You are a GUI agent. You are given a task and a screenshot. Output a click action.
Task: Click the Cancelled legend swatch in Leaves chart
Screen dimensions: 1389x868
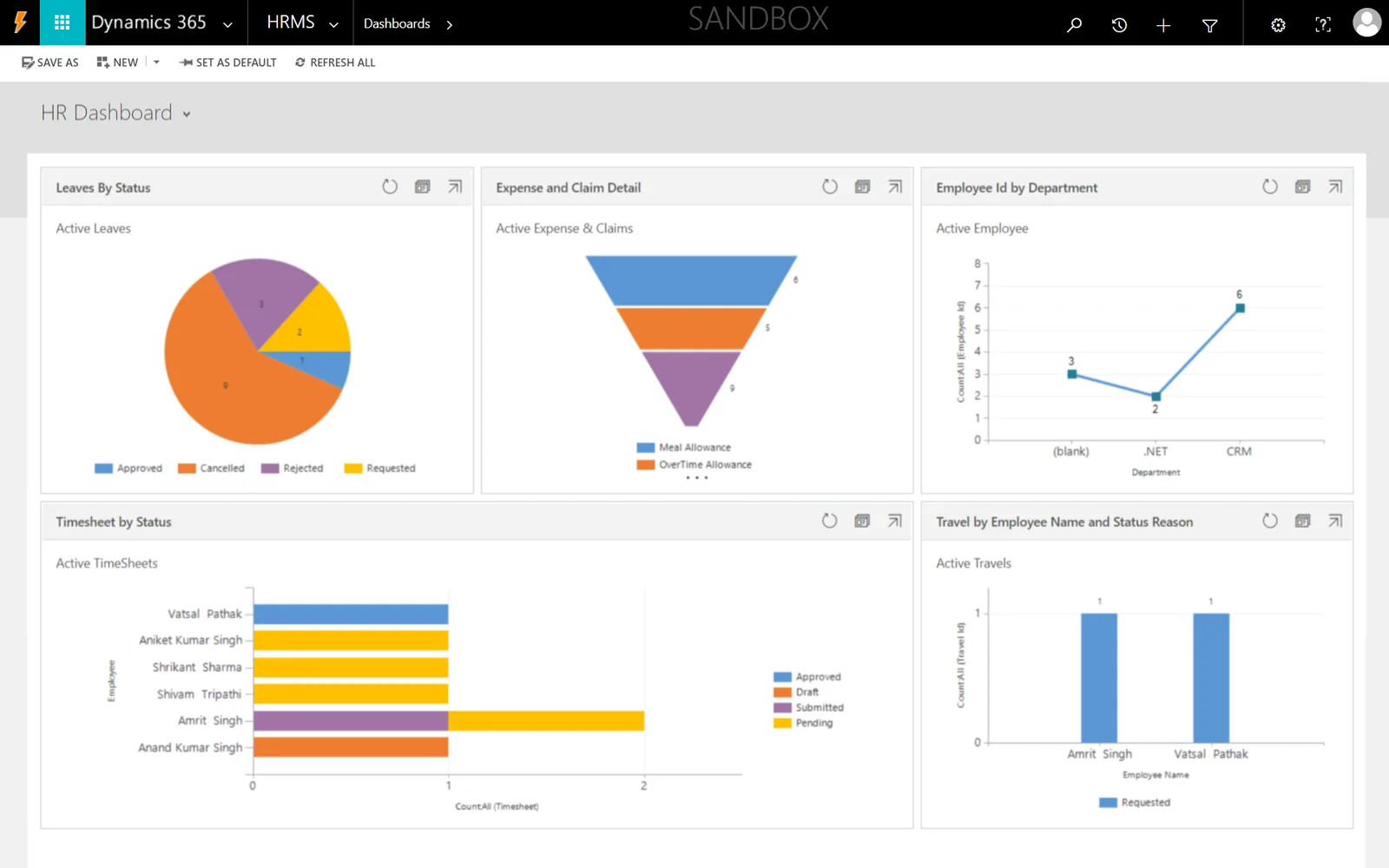[187, 469]
